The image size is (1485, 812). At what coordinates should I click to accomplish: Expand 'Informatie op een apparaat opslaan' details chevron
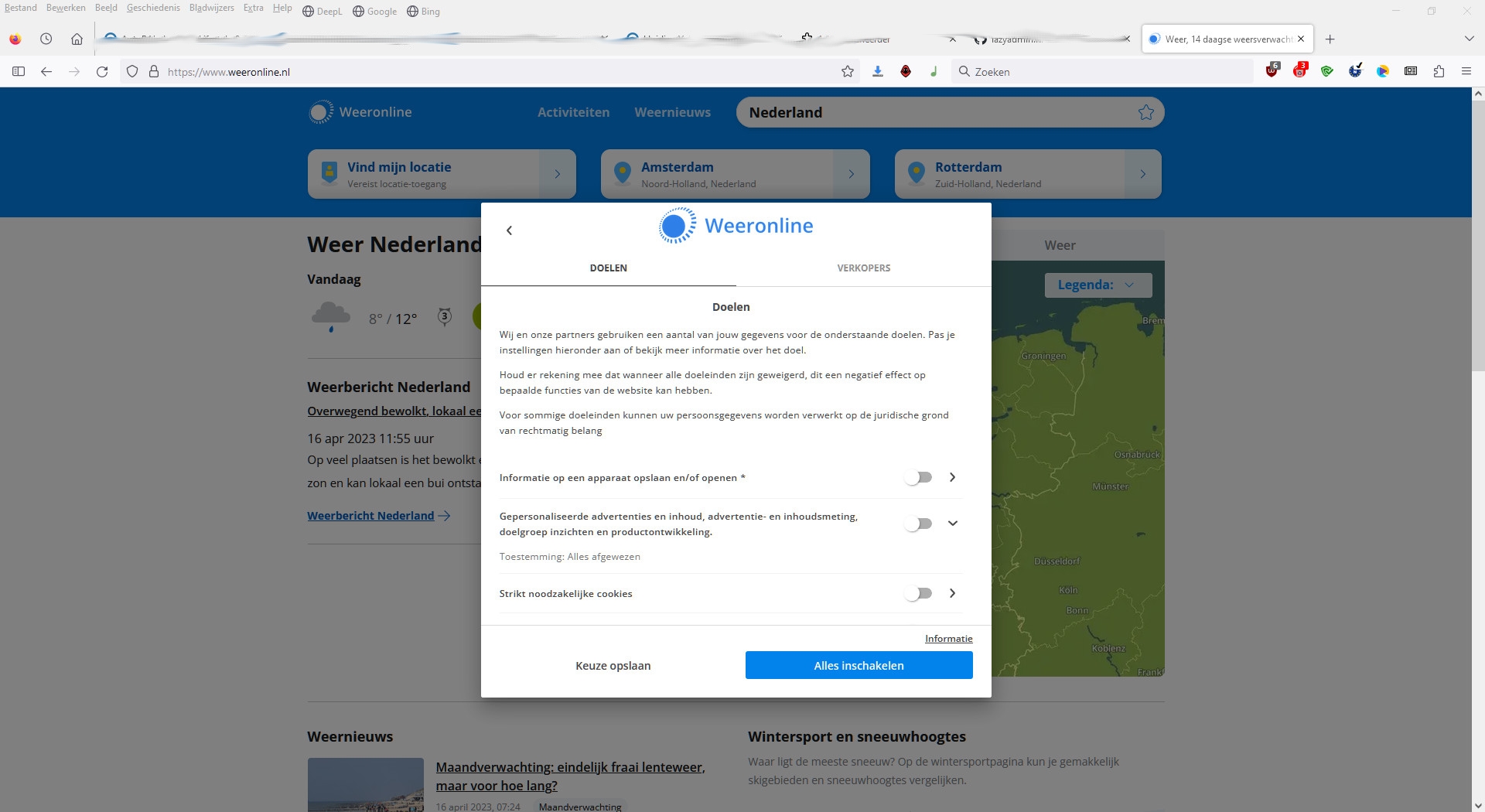(953, 477)
